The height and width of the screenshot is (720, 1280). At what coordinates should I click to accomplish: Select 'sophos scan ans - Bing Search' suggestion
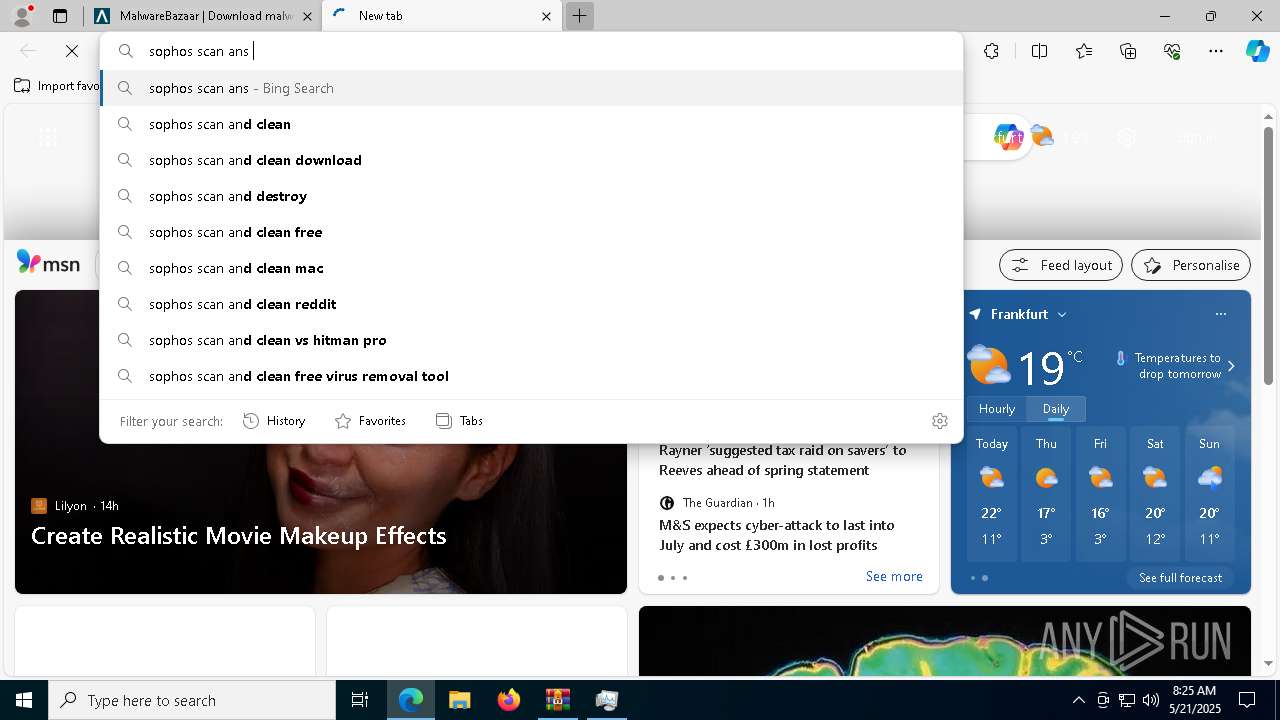[532, 88]
